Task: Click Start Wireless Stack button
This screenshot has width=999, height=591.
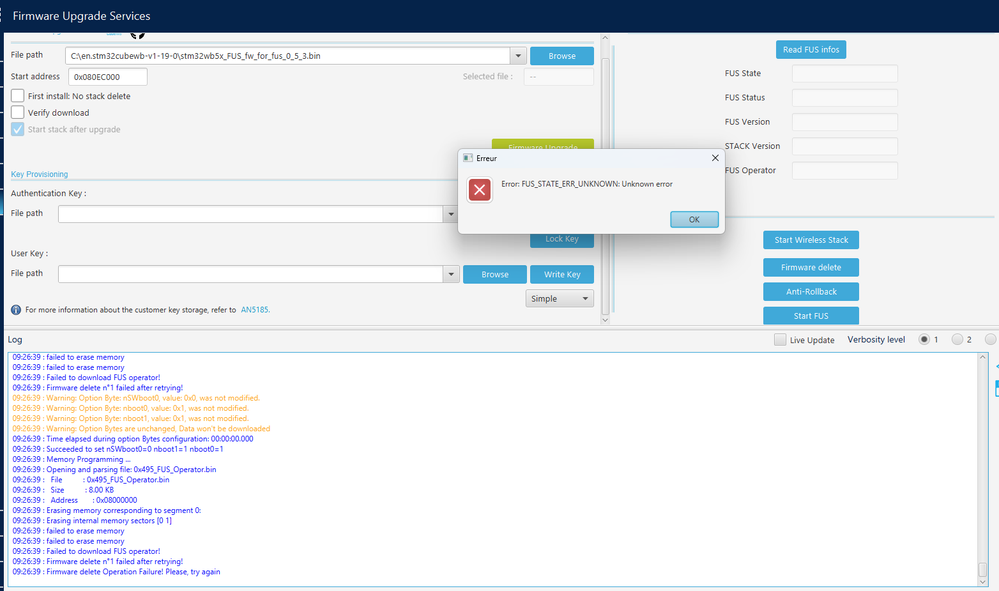Action: point(811,240)
